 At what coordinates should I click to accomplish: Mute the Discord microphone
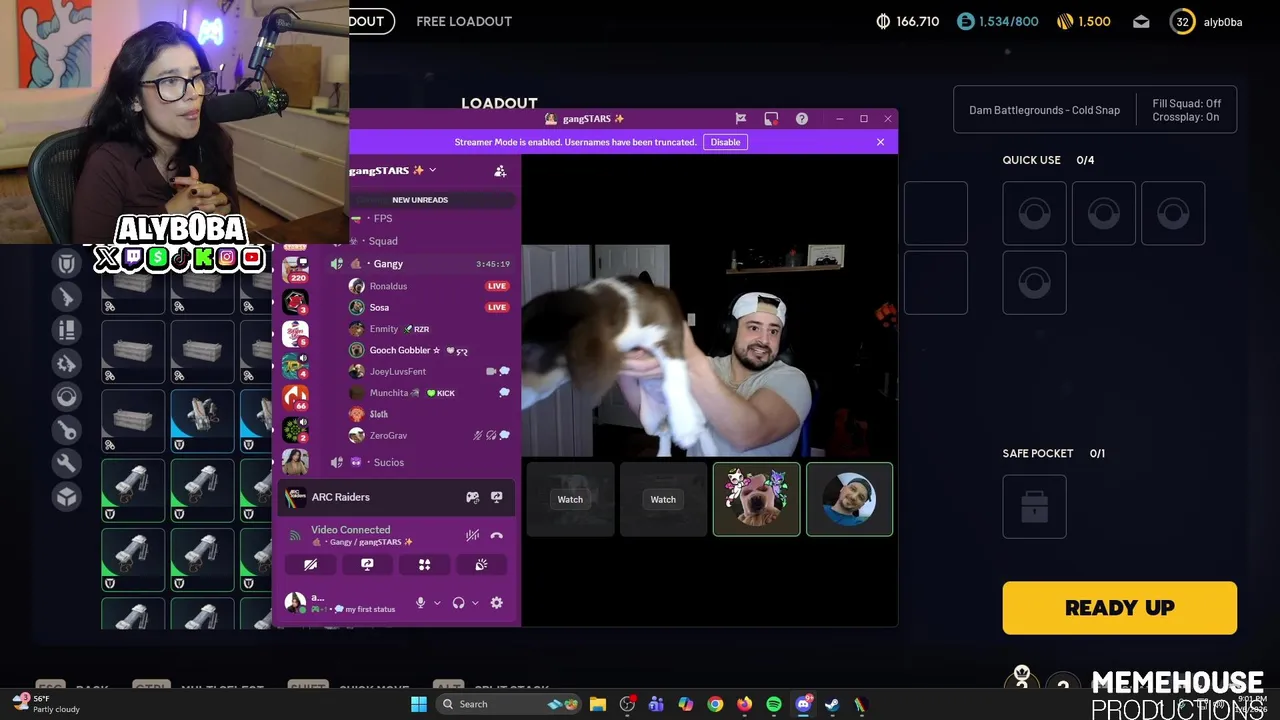(x=420, y=603)
